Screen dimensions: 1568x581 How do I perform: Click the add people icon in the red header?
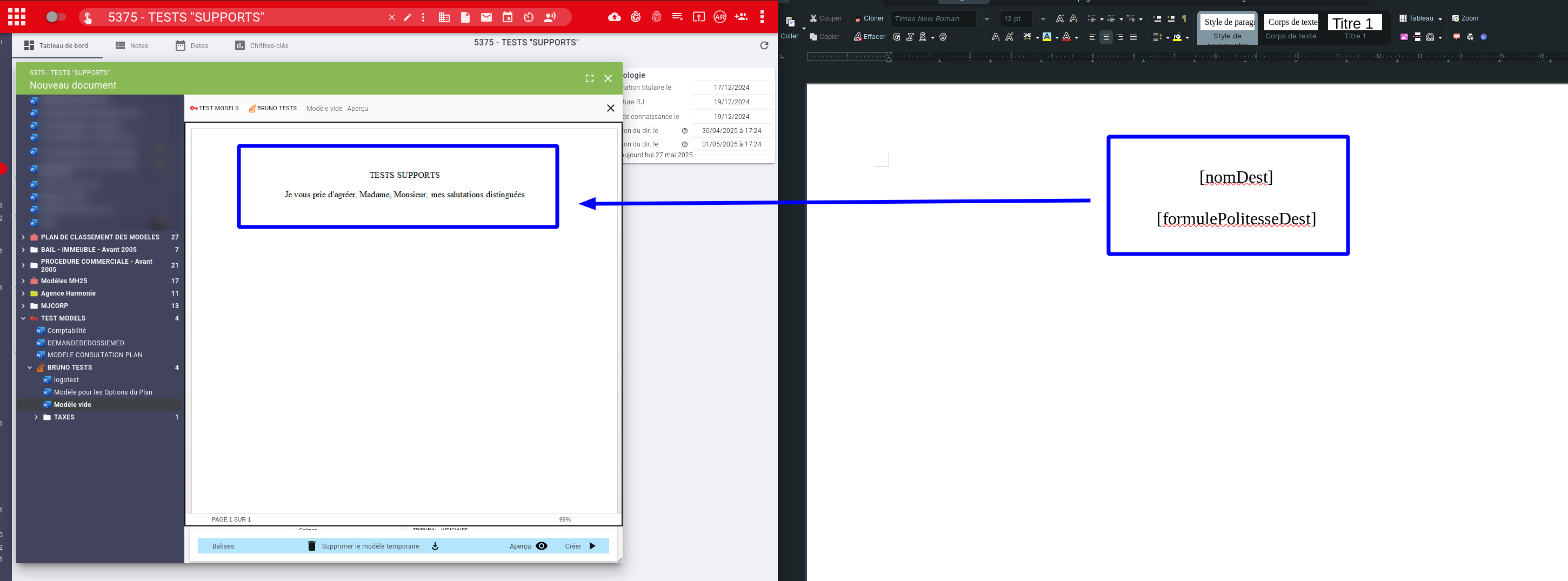click(x=741, y=17)
